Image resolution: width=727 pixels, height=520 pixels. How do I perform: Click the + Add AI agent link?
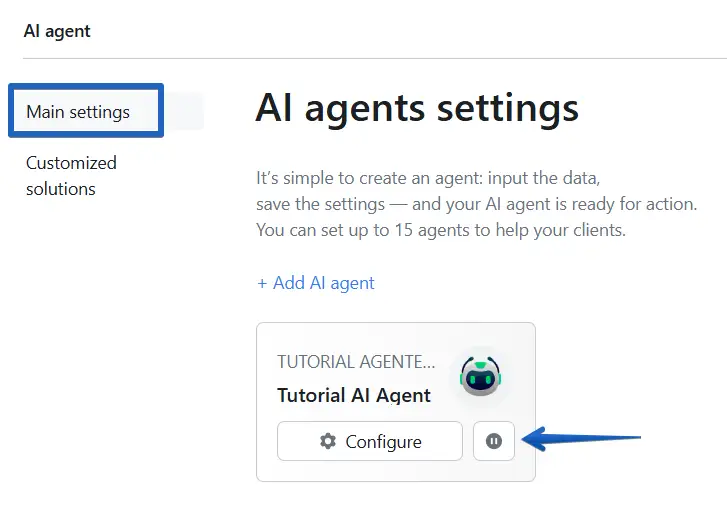click(x=316, y=283)
